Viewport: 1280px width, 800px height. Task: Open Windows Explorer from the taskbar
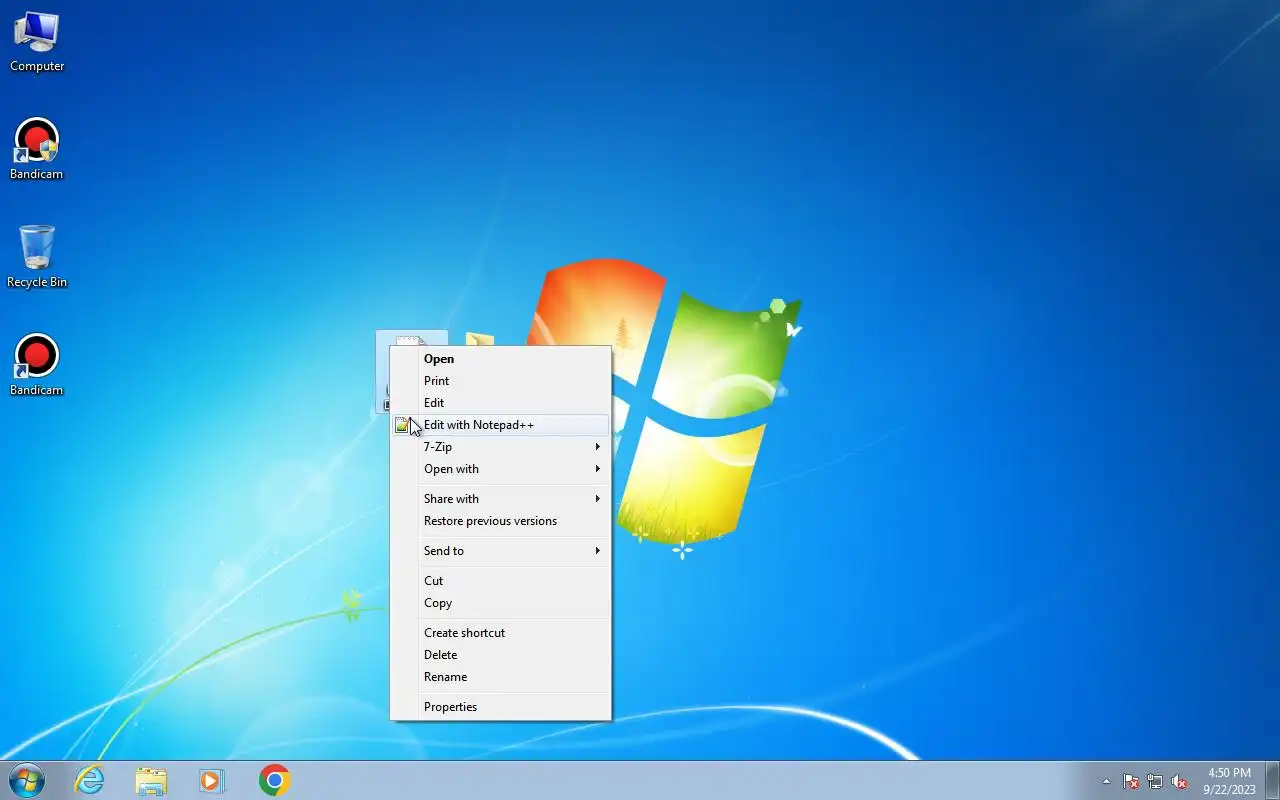tap(151, 780)
